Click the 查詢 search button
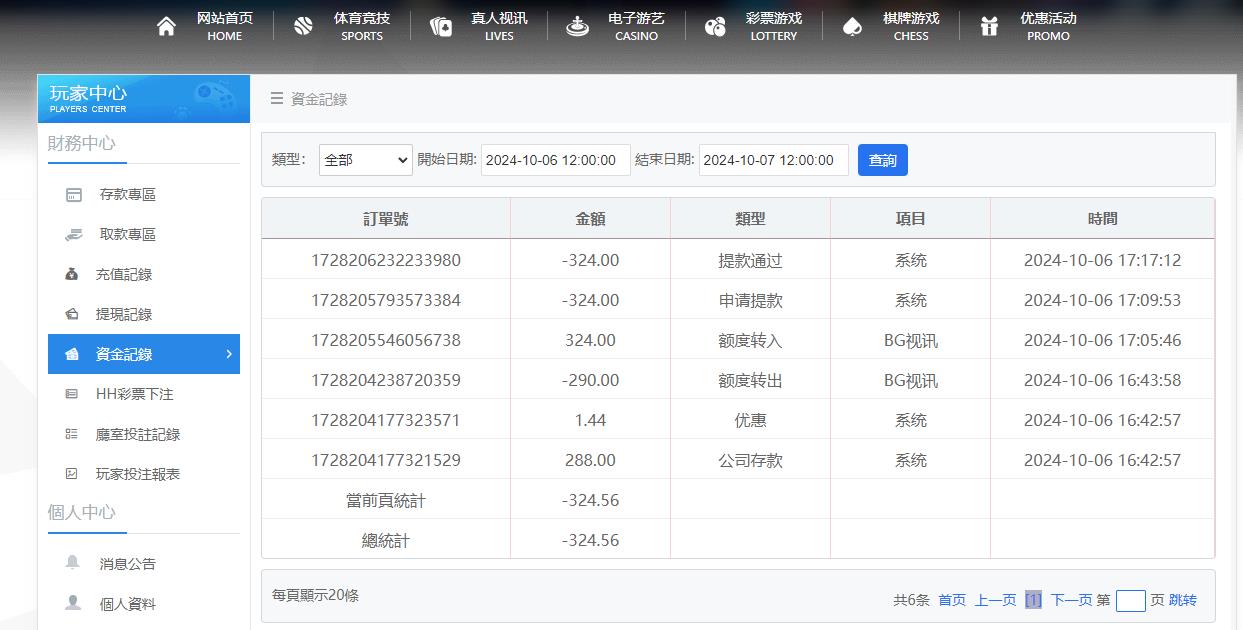Image resolution: width=1243 pixels, height=630 pixels. 882,159
